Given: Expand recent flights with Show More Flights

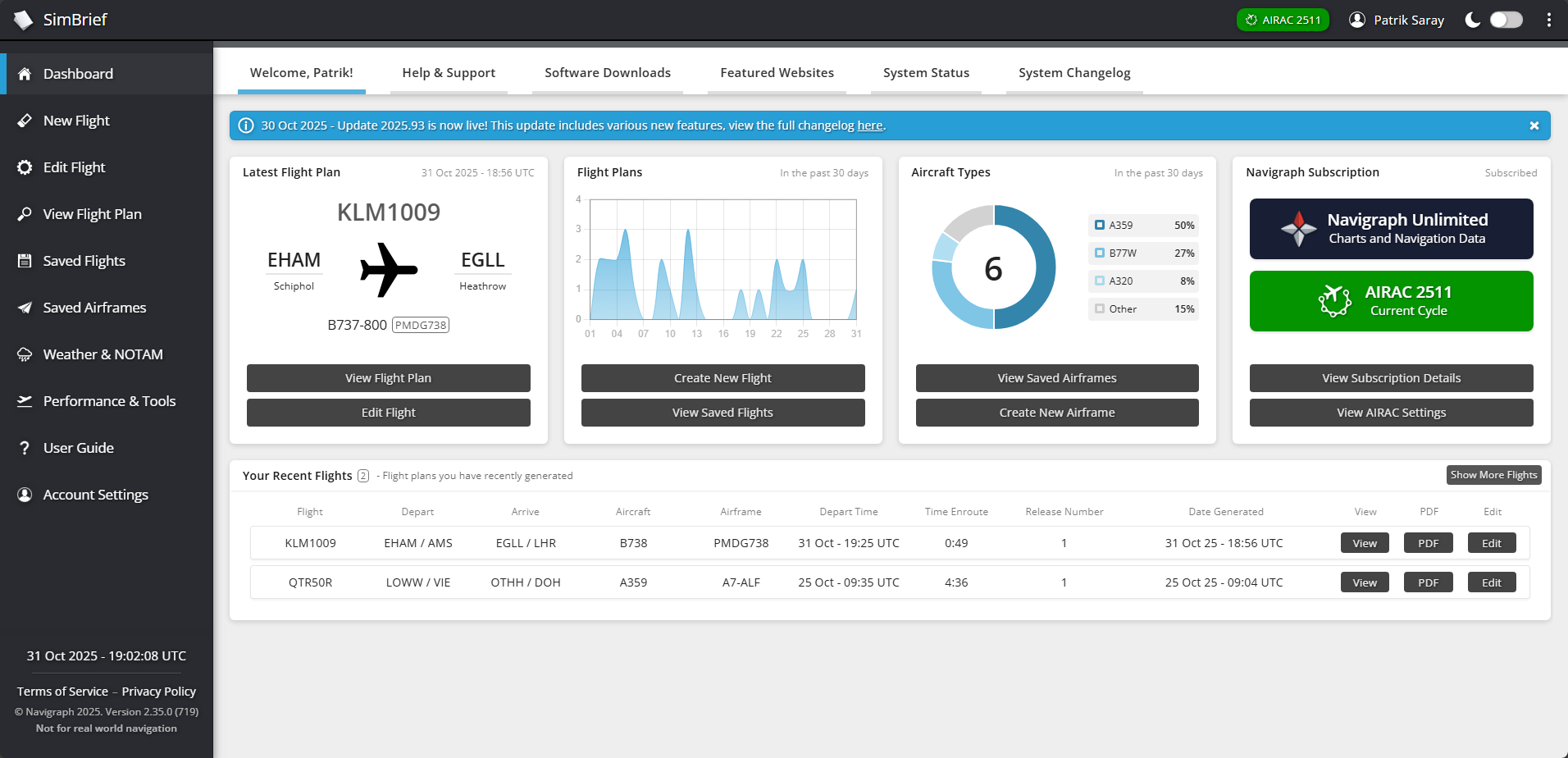Looking at the screenshot, I should pos(1493,475).
